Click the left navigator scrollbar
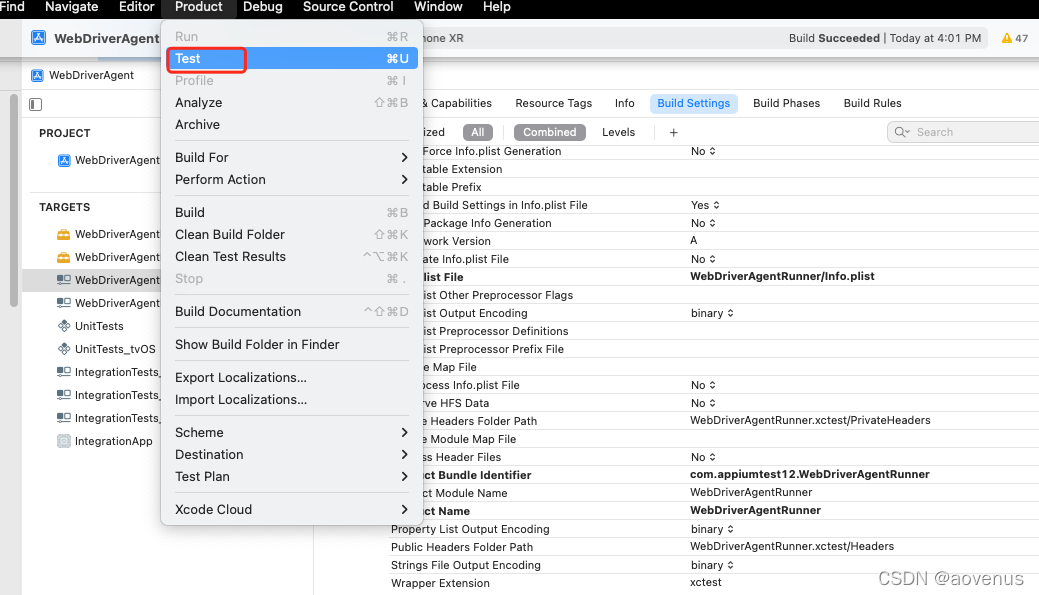1039x595 pixels. [x=14, y=201]
